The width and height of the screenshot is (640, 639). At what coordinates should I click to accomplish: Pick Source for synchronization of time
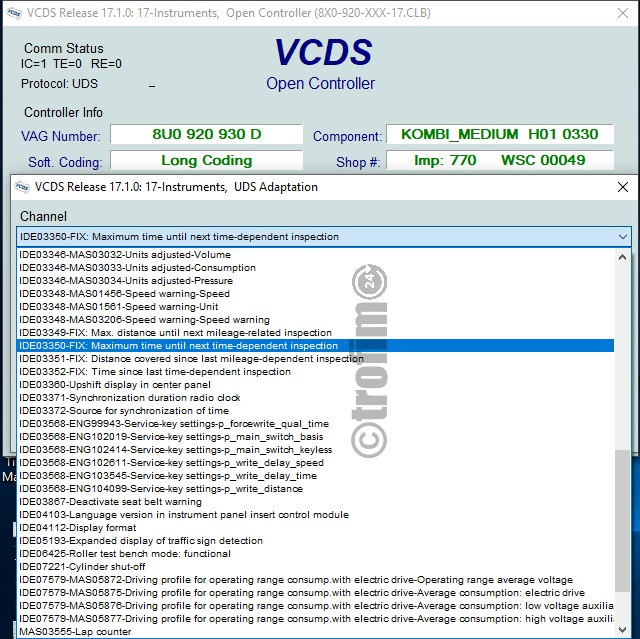point(316,411)
